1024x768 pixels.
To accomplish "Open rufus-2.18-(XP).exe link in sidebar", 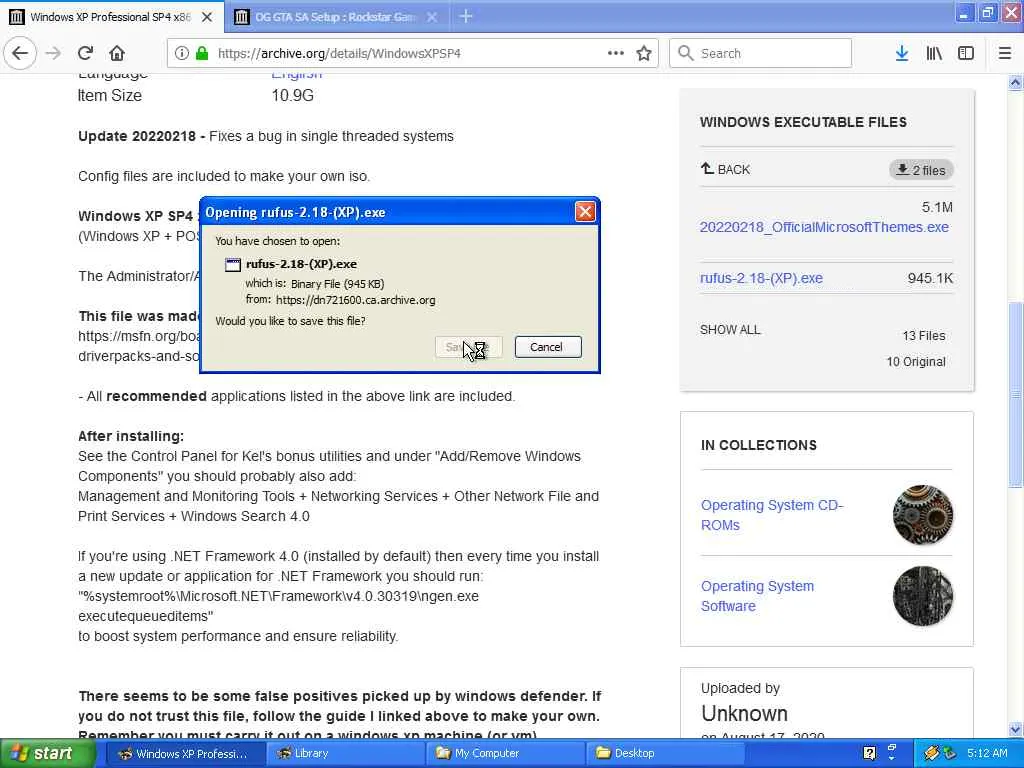I will pos(761,278).
